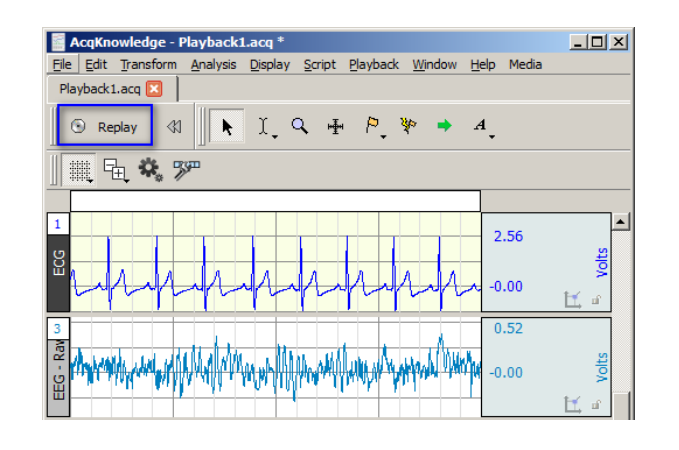Screen dimensions: 679x450
Task: Toggle the EEG channel 3 box
Action: pos(57,328)
